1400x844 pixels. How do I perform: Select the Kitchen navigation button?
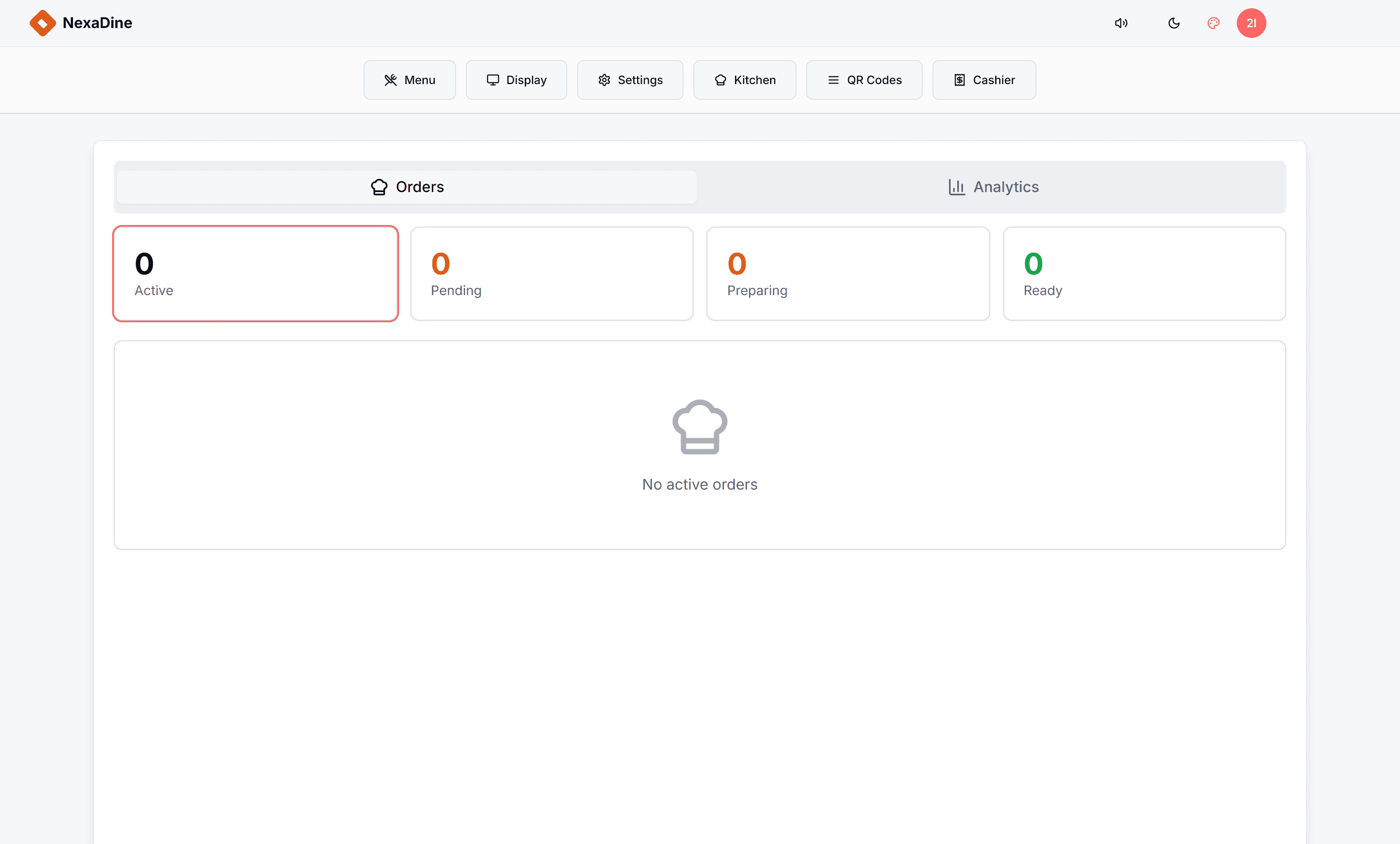click(x=745, y=80)
